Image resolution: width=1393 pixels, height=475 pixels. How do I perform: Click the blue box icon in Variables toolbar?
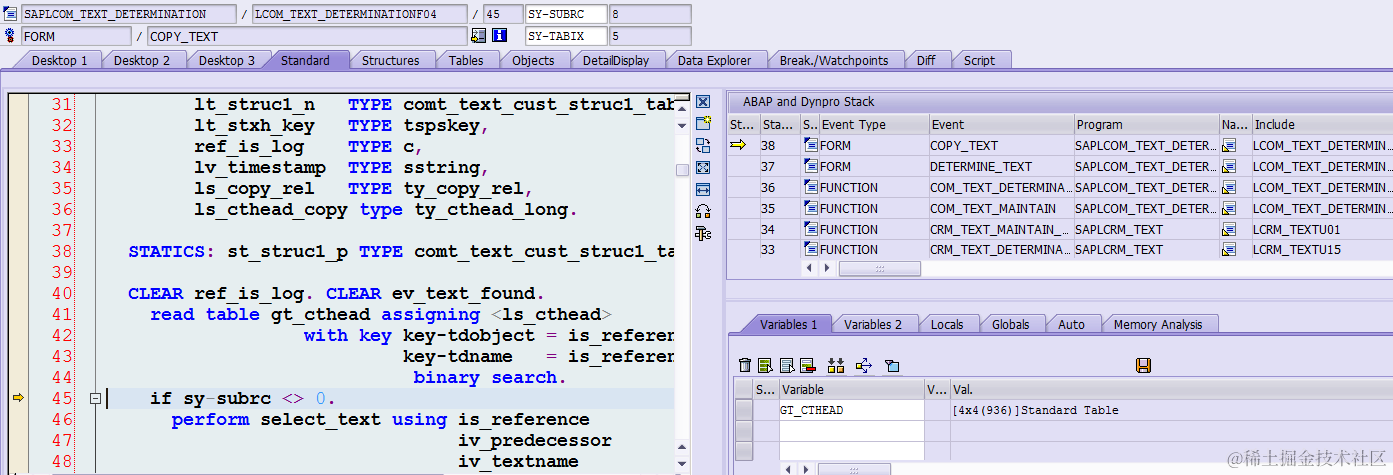(893, 365)
